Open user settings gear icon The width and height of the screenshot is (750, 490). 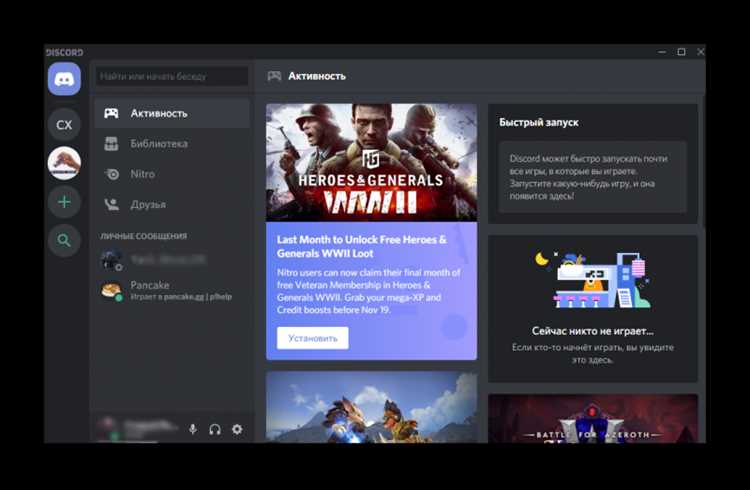coord(237,429)
